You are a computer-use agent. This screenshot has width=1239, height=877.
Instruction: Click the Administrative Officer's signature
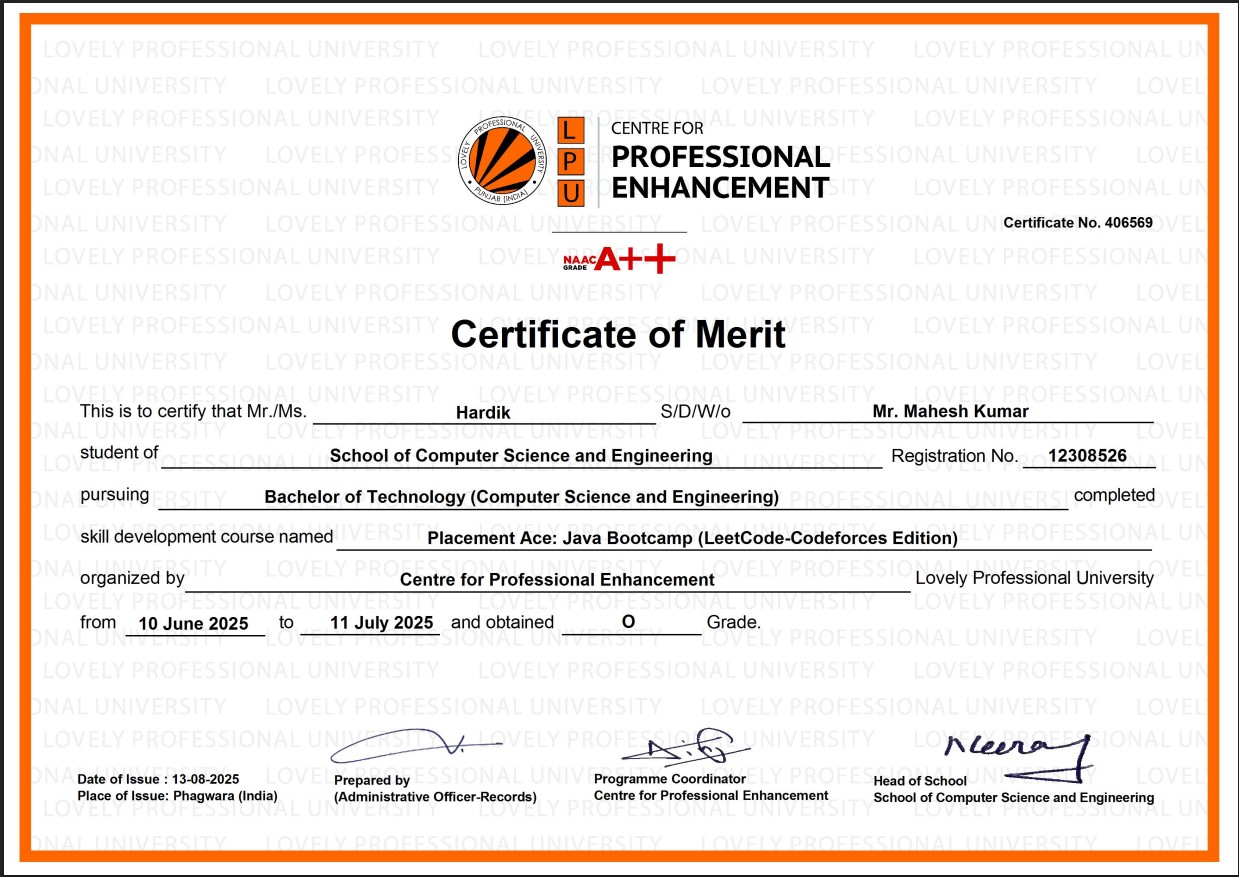click(x=415, y=747)
